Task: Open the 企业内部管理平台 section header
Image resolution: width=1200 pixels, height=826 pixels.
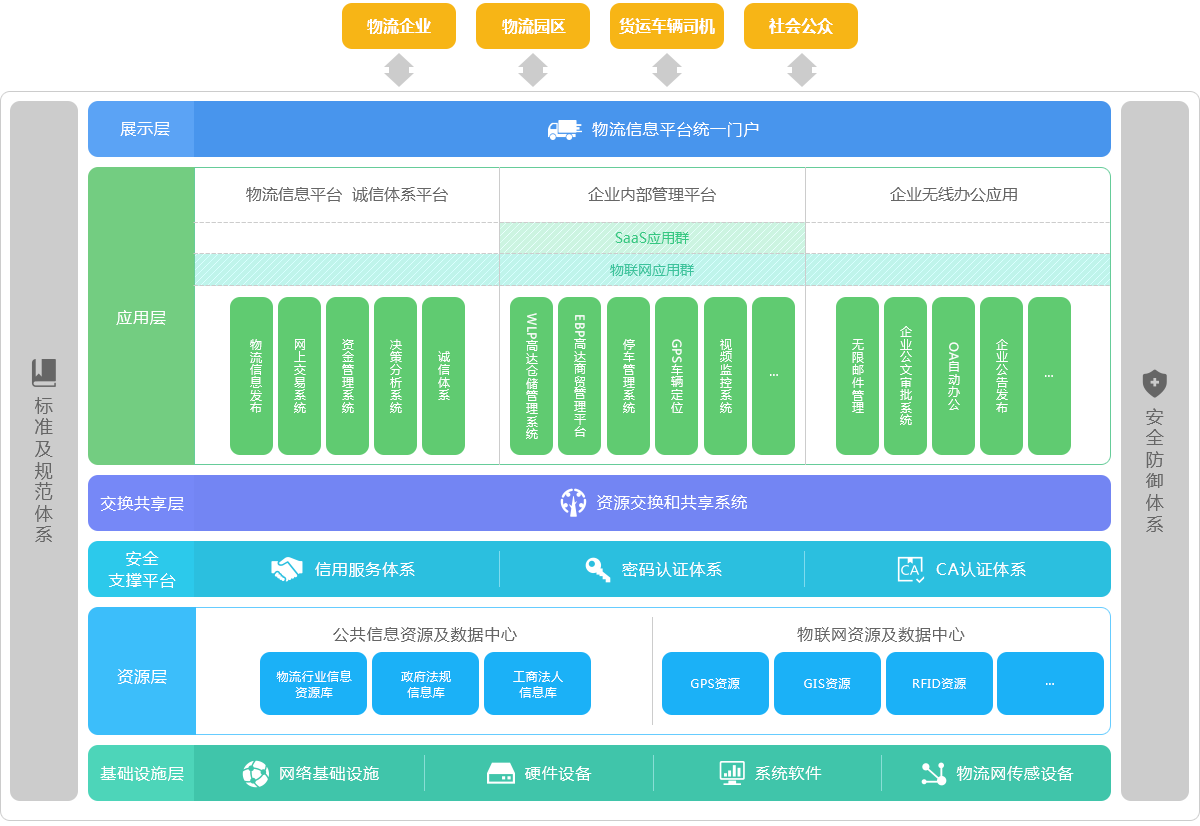Action: tap(652, 195)
